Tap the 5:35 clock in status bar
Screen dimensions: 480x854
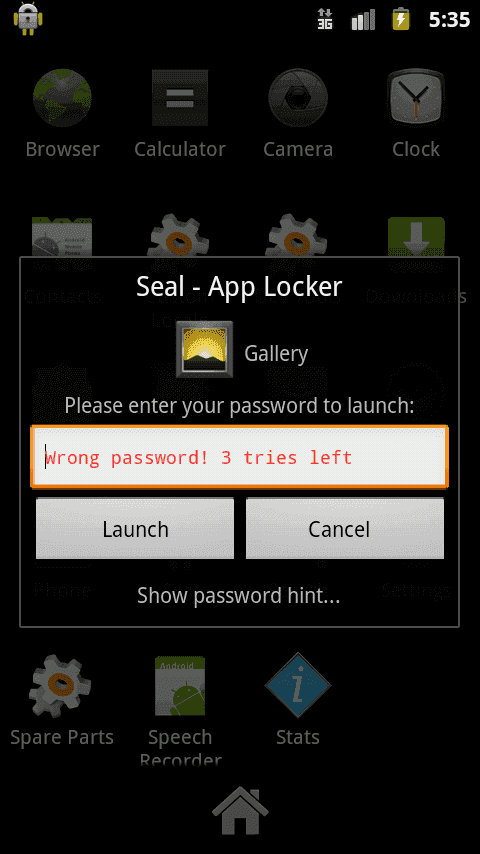point(449,20)
